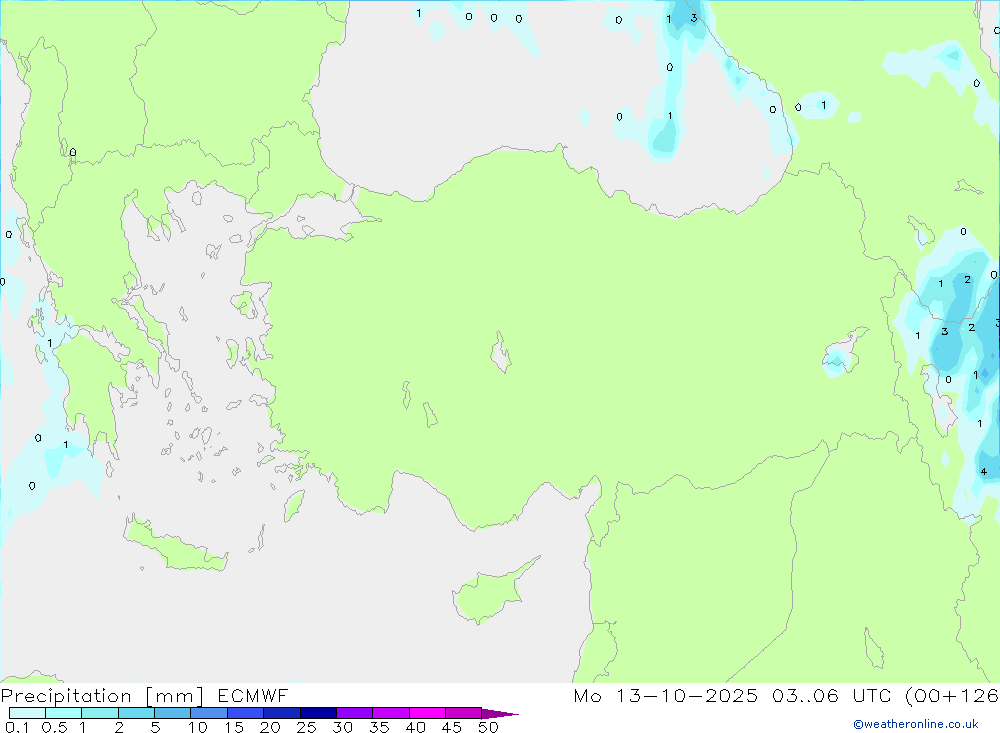
Task: Click the '03..06 UTC' time range text
Action: click(x=831, y=695)
